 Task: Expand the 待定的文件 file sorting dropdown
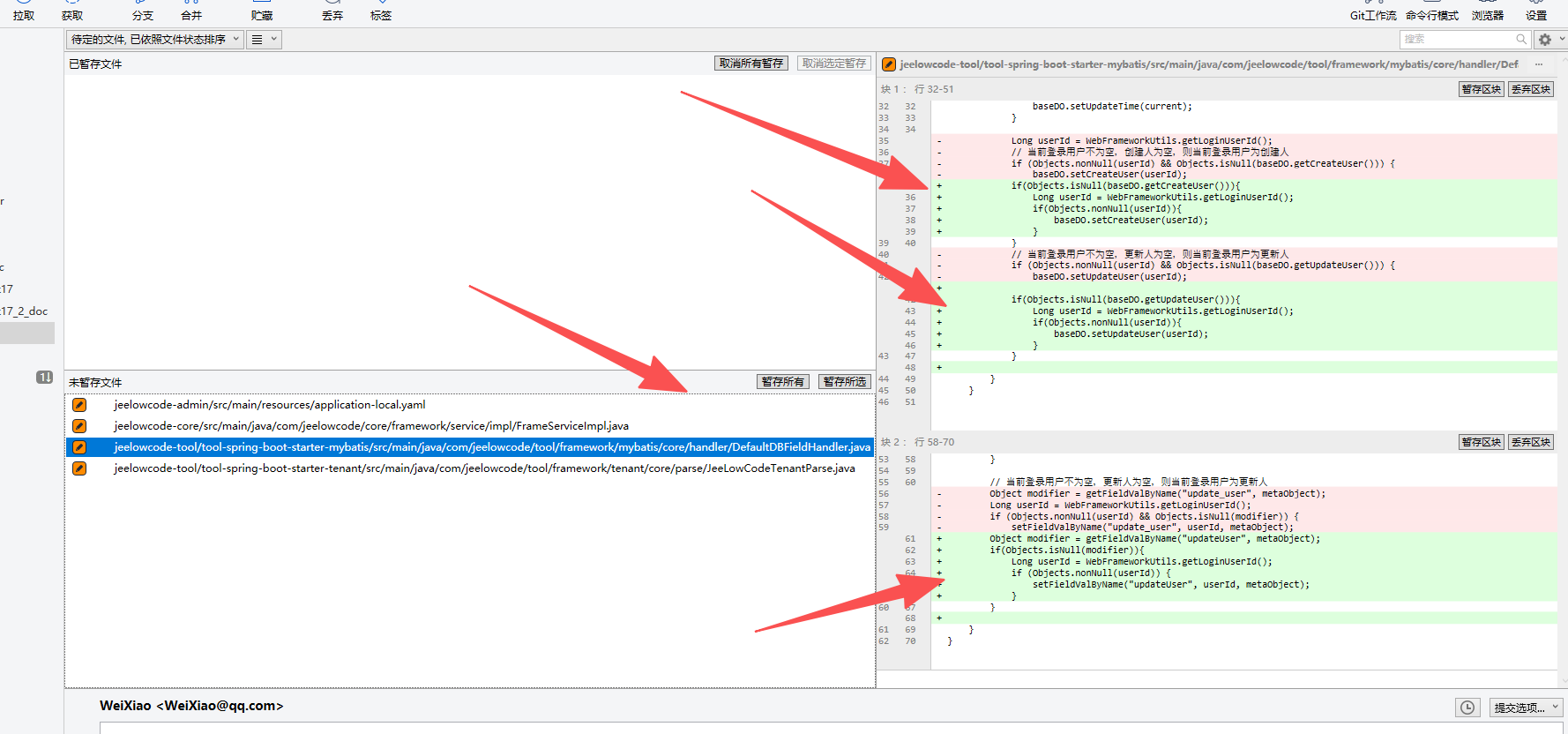154,40
